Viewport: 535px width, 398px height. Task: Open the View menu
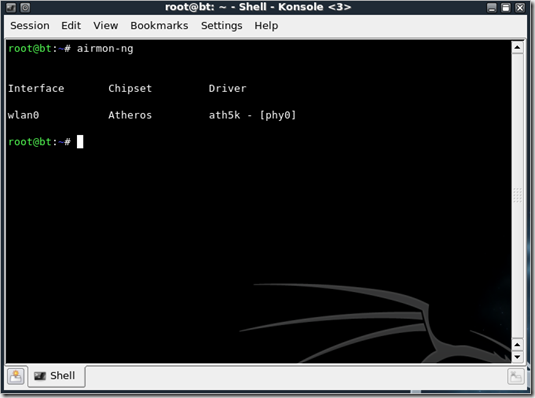click(106, 26)
